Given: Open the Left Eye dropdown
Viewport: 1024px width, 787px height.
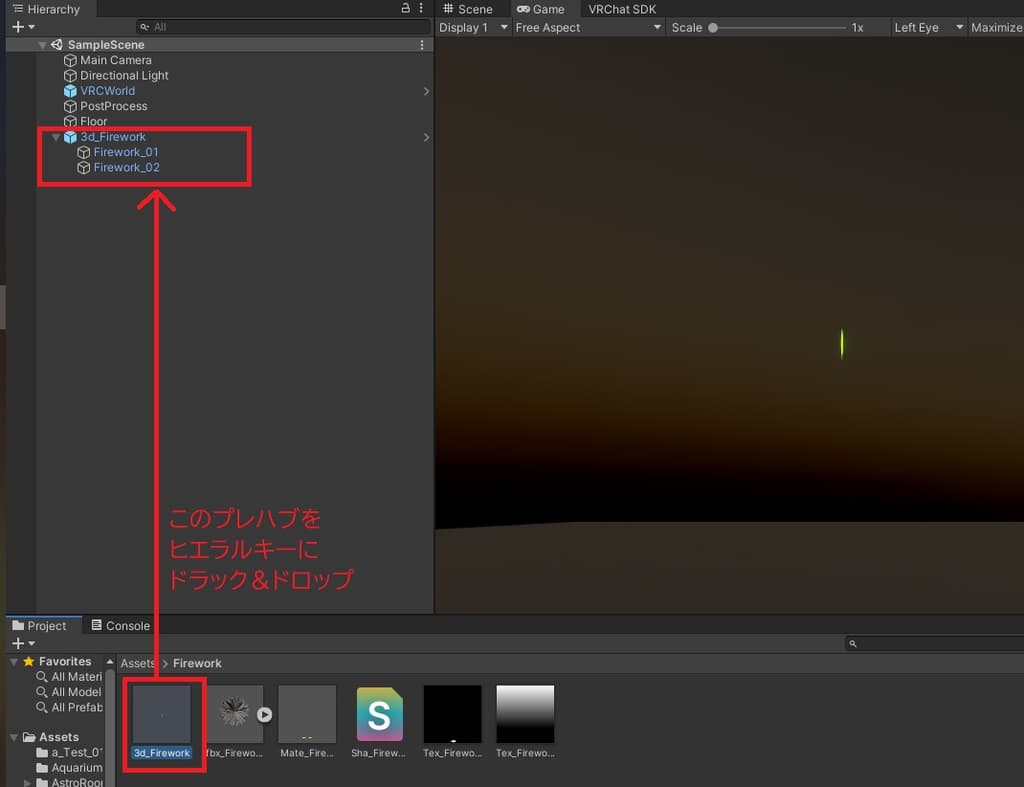Looking at the screenshot, I should (x=929, y=27).
